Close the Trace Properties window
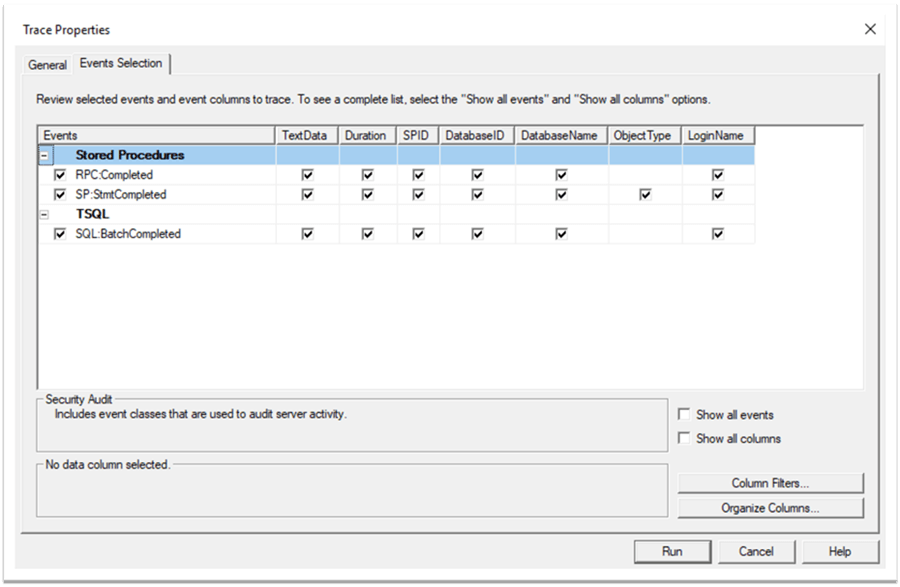 [x=870, y=29]
